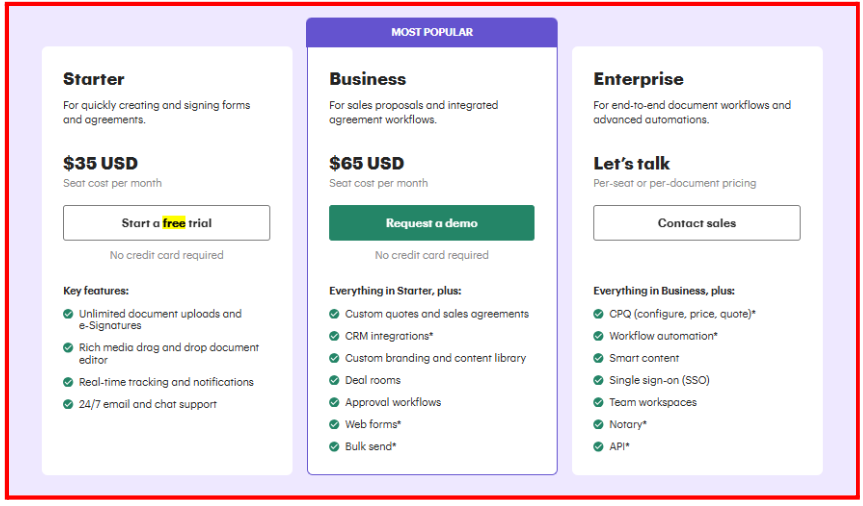Image resolution: width=863 pixels, height=506 pixels.
Task: Select the Business plan heading
Action: coord(367,79)
